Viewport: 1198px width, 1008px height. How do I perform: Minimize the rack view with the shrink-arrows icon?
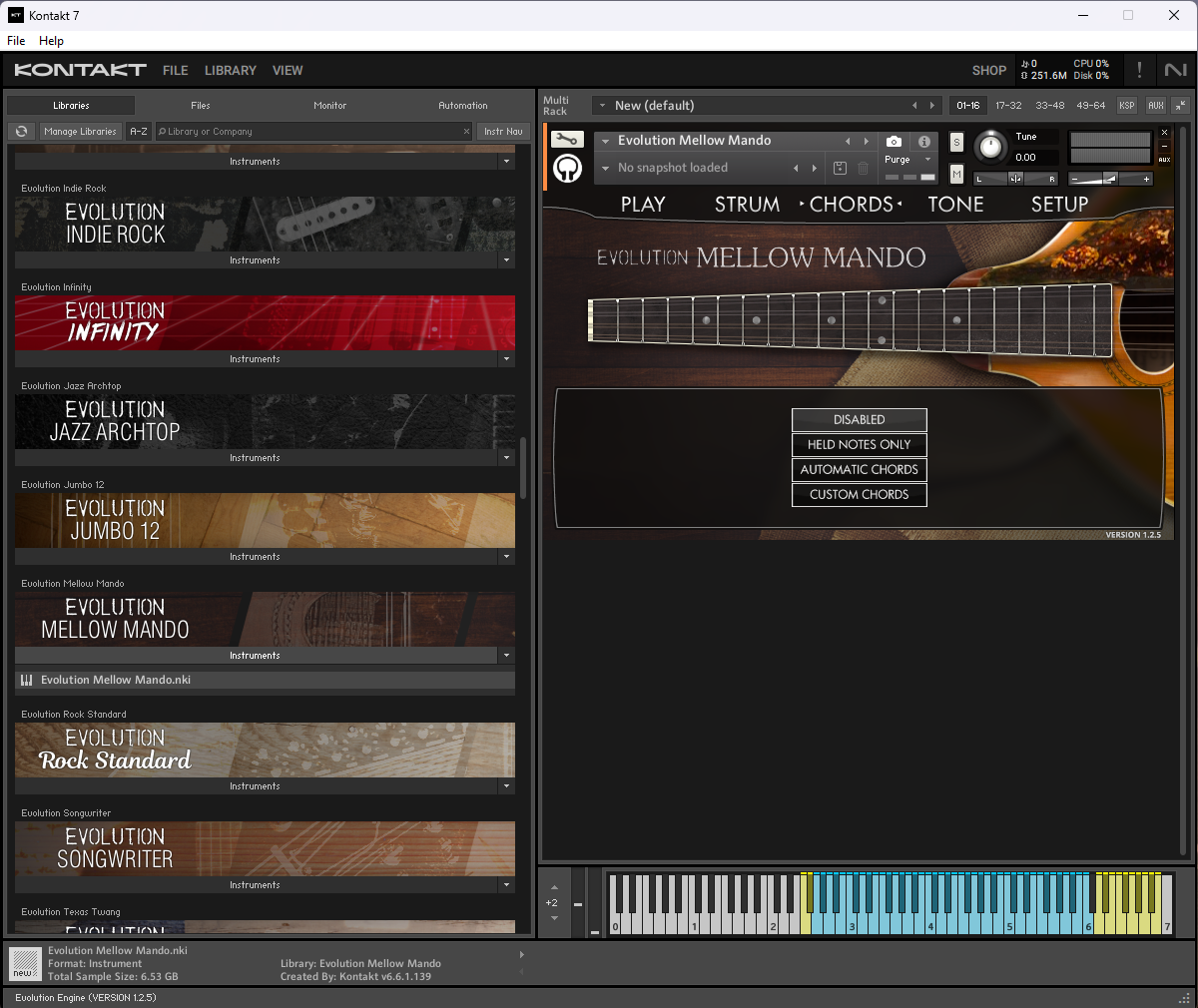pos(1180,105)
